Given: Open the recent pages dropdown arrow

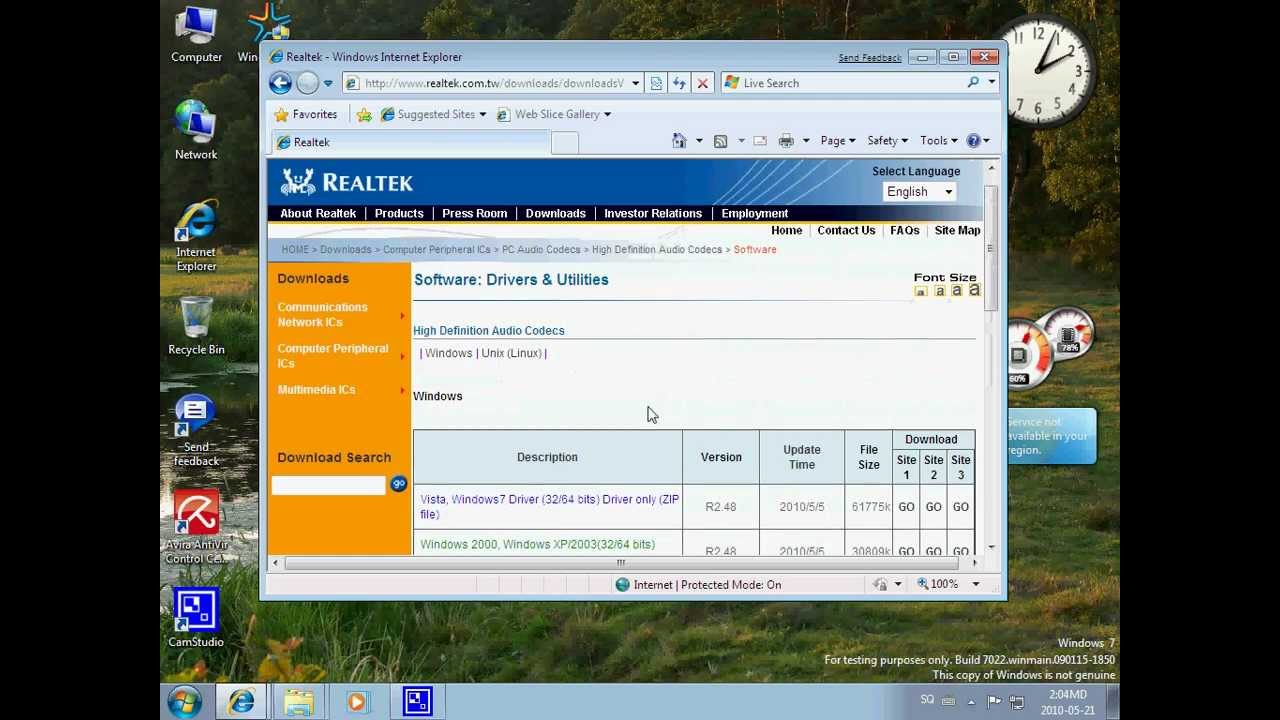Looking at the screenshot, I should (x=328, y=84).
